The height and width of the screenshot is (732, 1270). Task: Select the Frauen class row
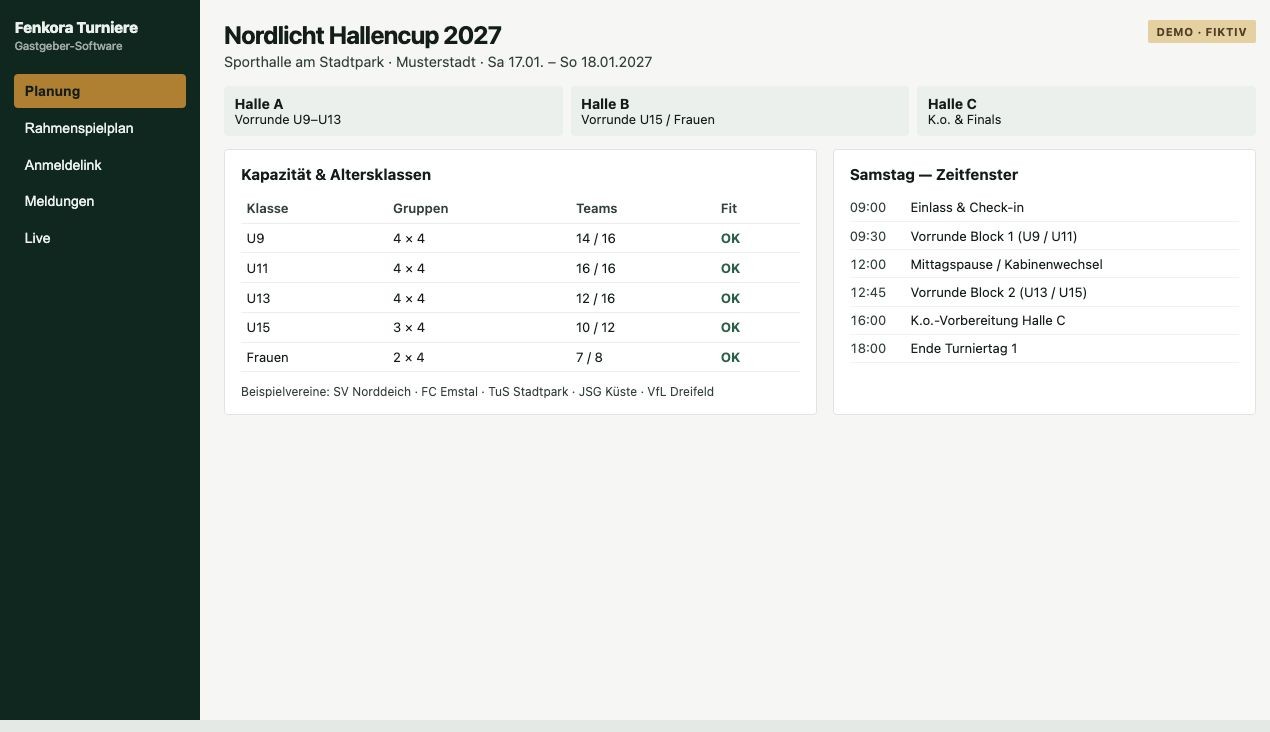point(520,357)
